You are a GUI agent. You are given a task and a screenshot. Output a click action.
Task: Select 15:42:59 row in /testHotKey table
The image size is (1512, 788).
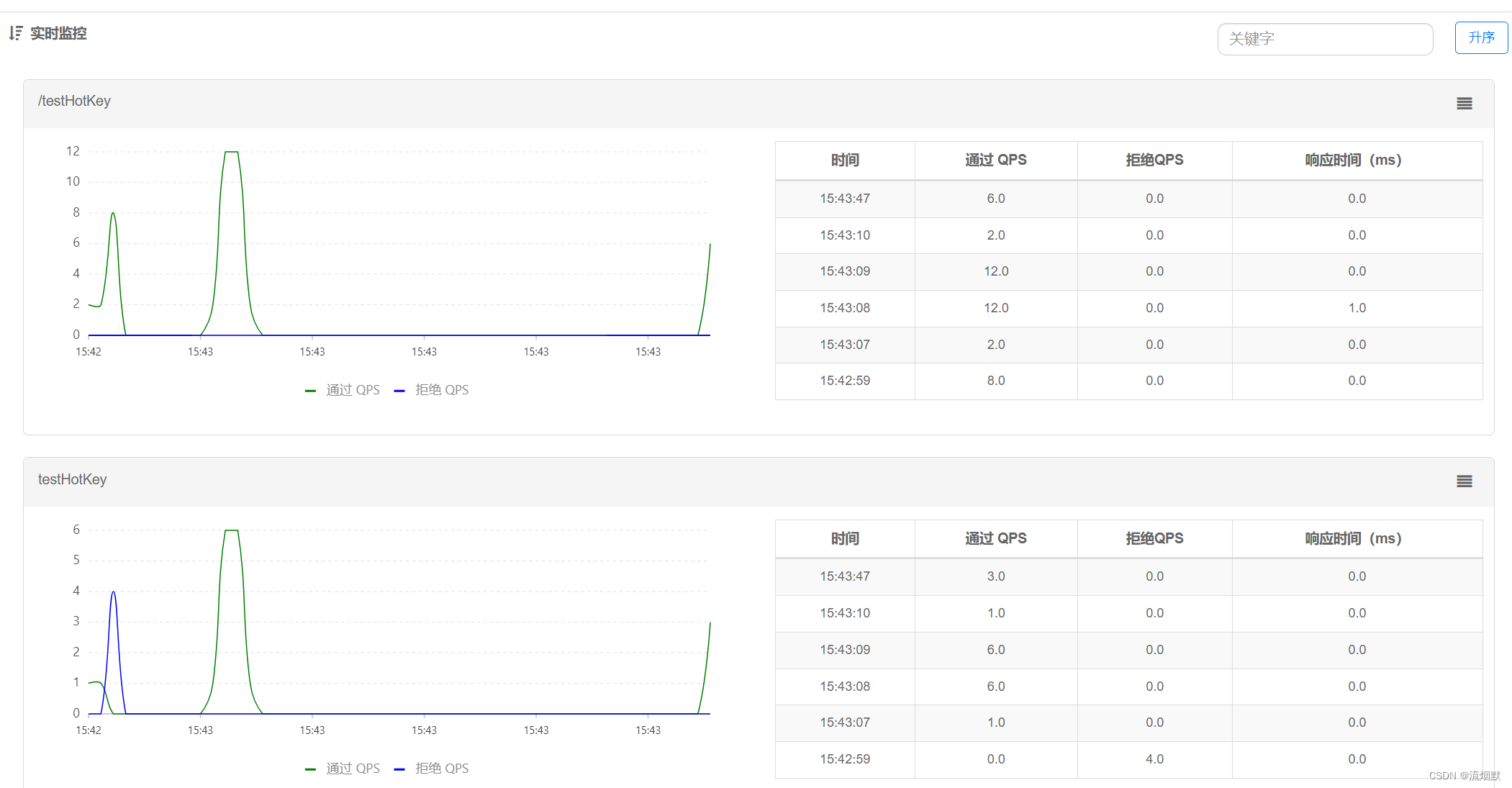pos(1128,381)
